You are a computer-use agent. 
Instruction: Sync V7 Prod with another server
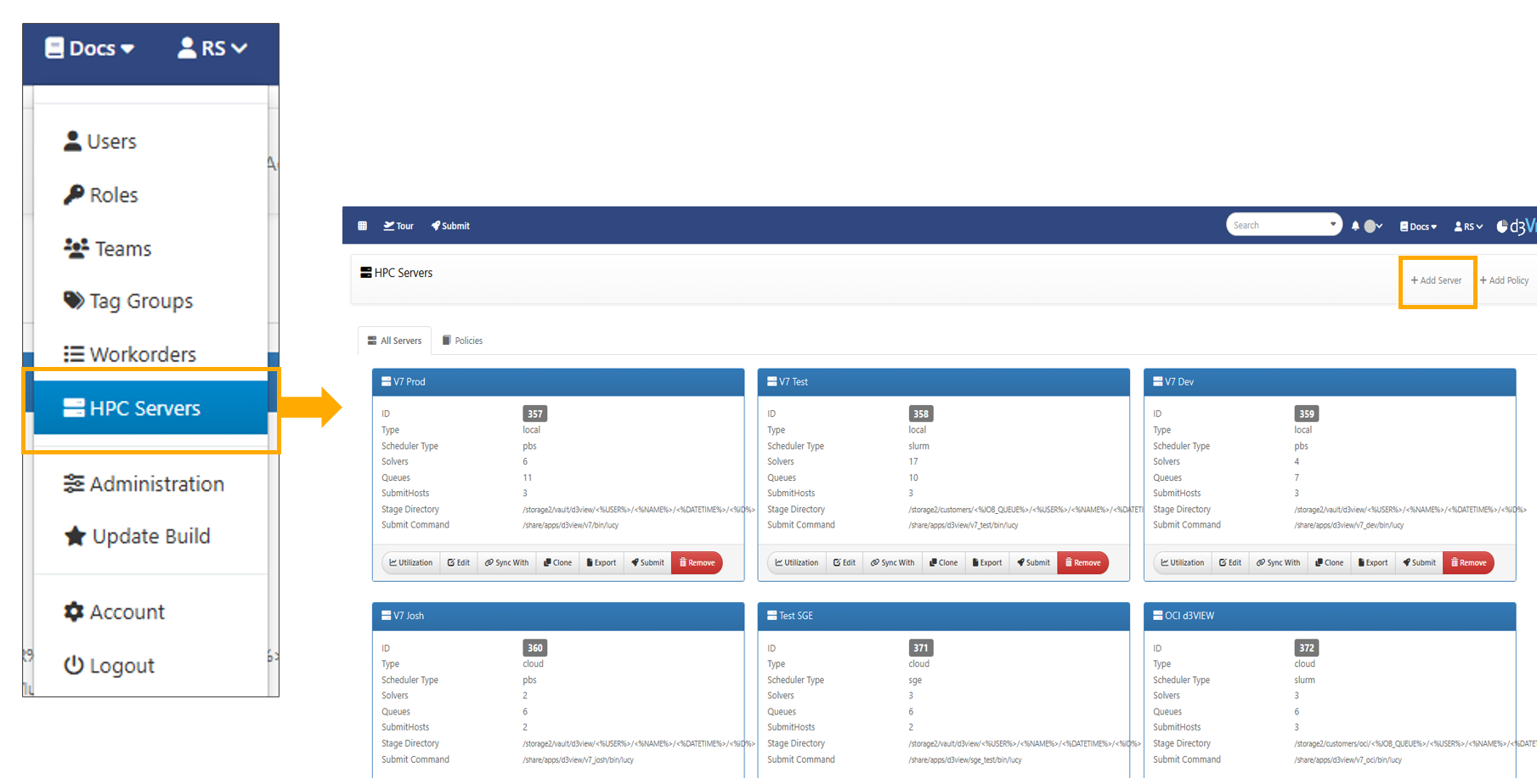(x=506, y=562)
